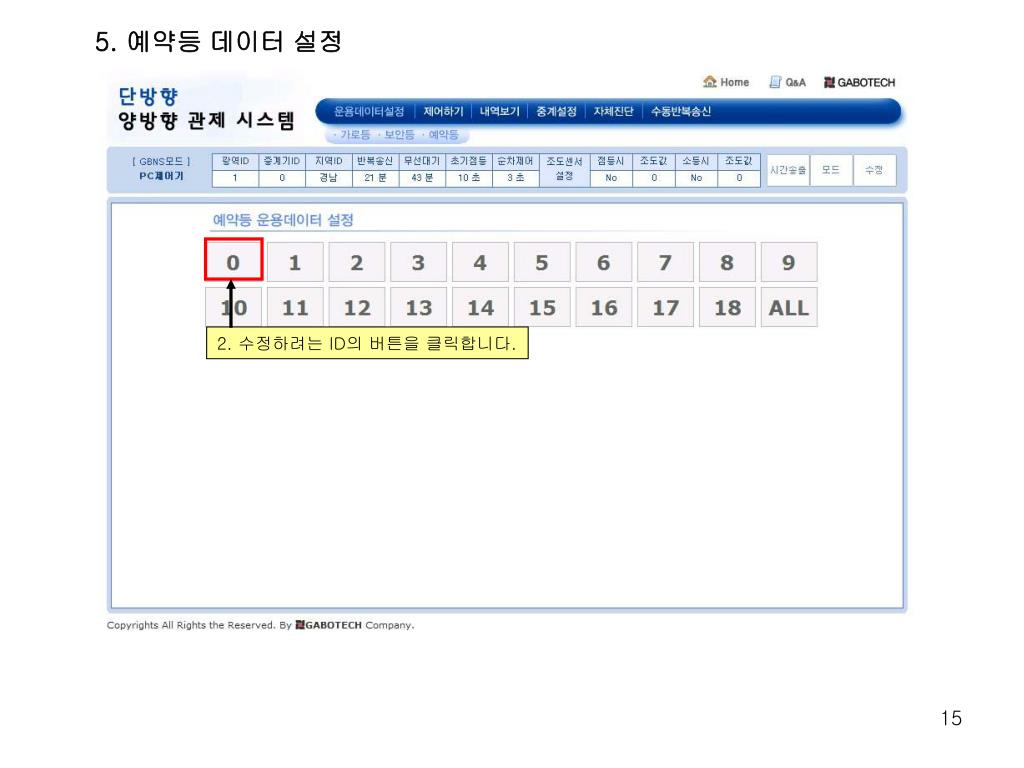This screenshot has width=1024, height=768.
Task: Click the ID 3 button
Action: pos(419,262)
